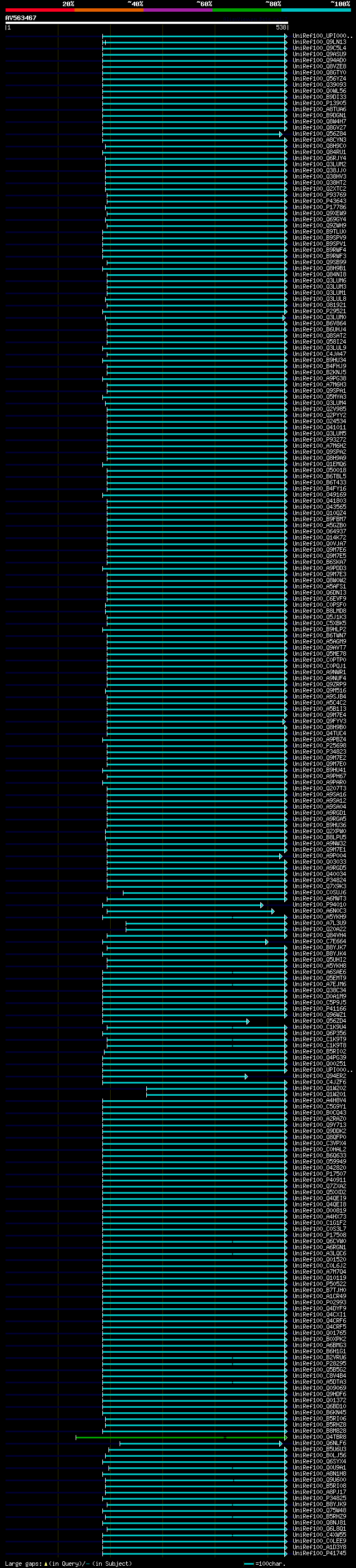Viewport: 356px width, 1568px height.
Task: Select the UniRef100_B5U6U3 label
Action: pyautogui.click(x=319, y=1450)
